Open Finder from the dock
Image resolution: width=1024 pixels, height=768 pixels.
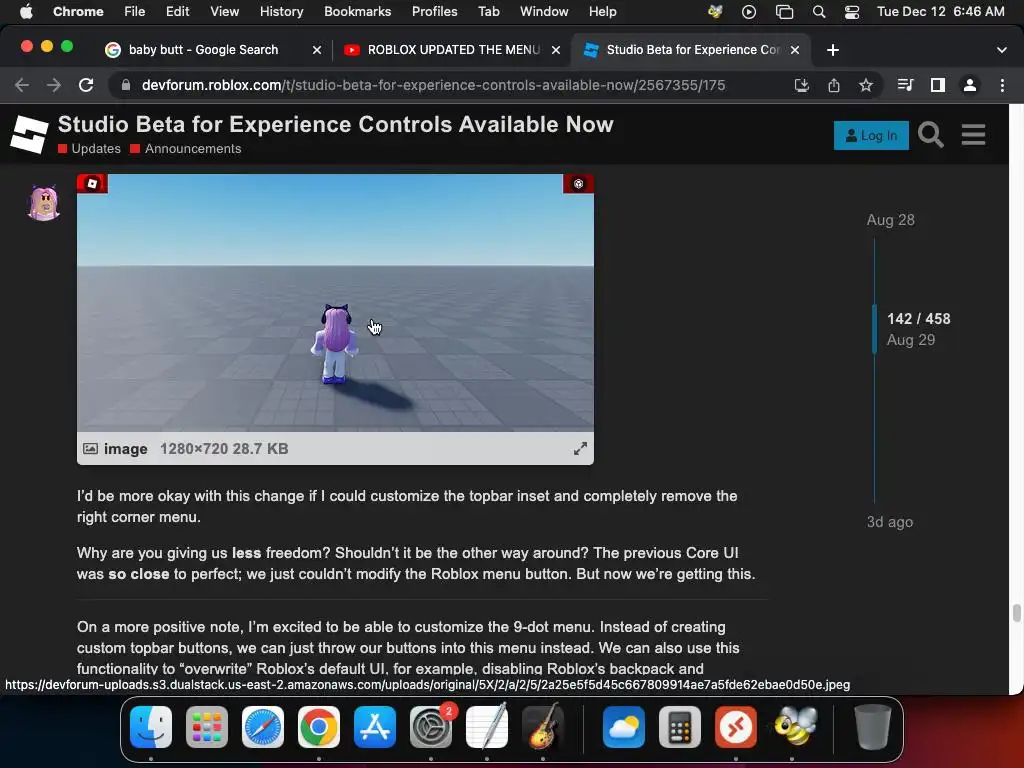tap(151, 726)
